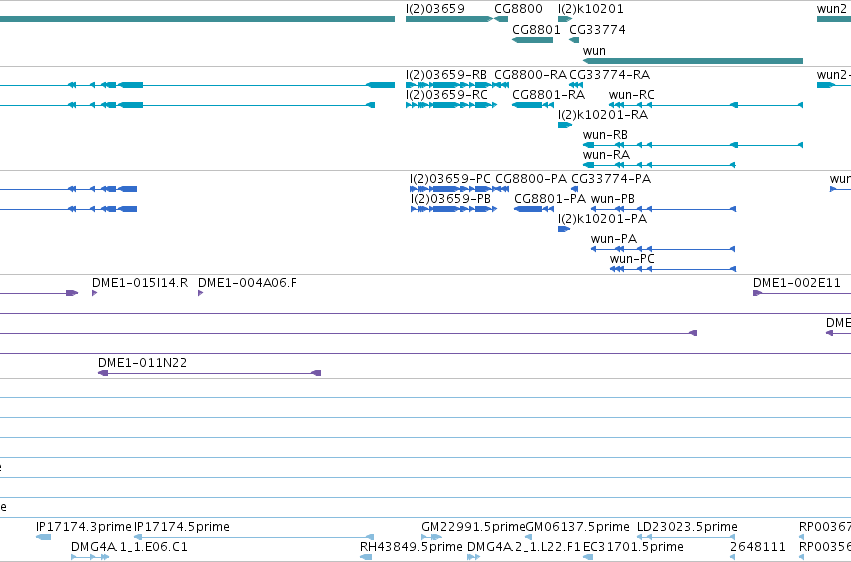The image size is (851, 562).
Task: Open the EC31701.5prime EST label
Action: [x=633, y=547]
